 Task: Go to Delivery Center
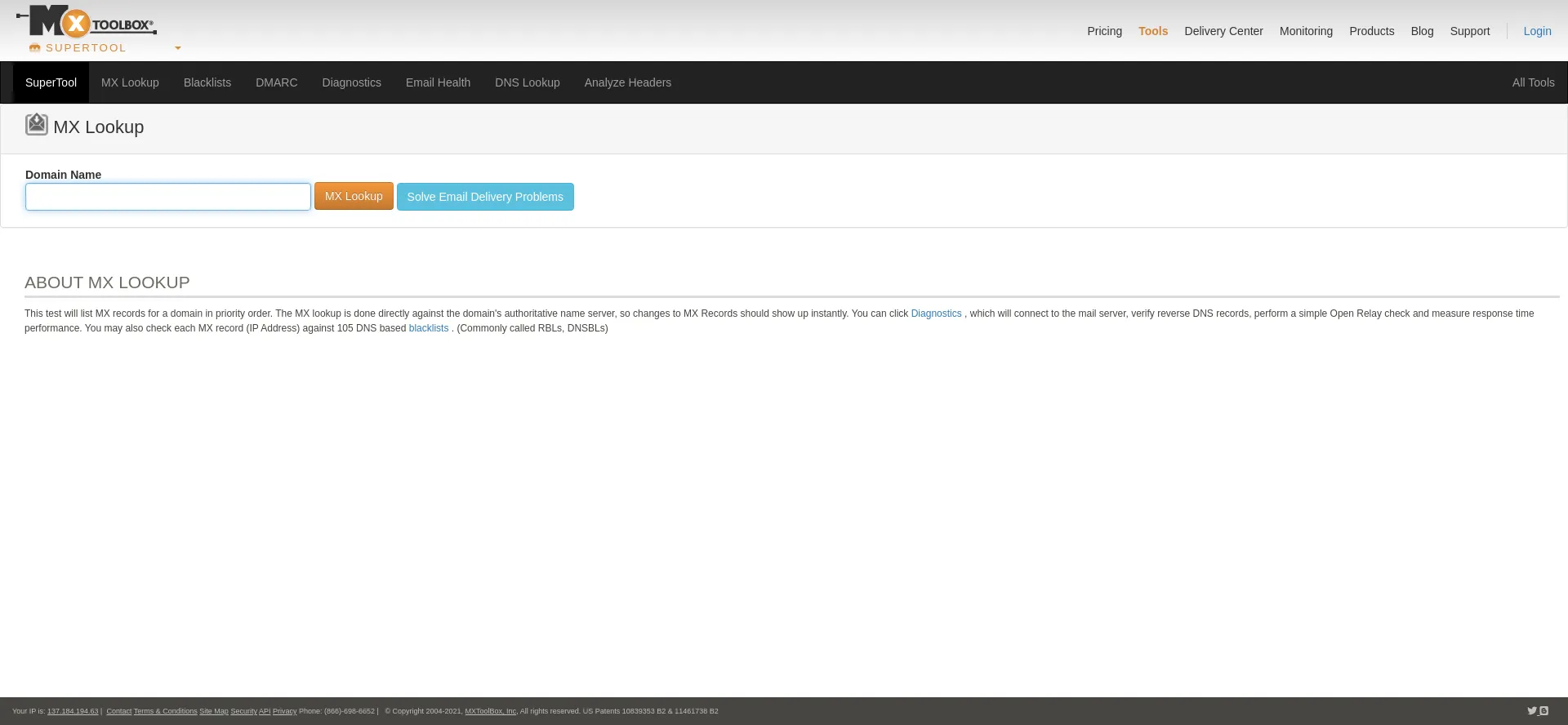[x=1223, y=31]
